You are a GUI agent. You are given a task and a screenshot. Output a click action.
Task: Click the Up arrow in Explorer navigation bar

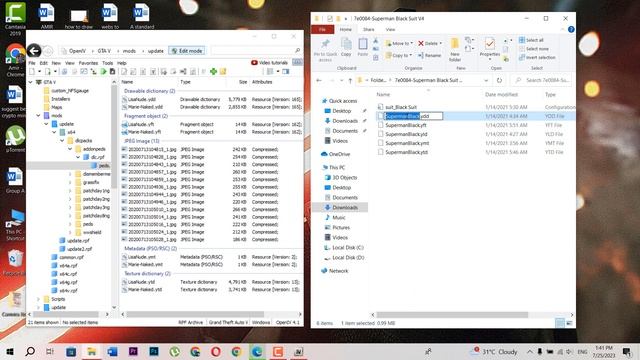pos(350,80)
